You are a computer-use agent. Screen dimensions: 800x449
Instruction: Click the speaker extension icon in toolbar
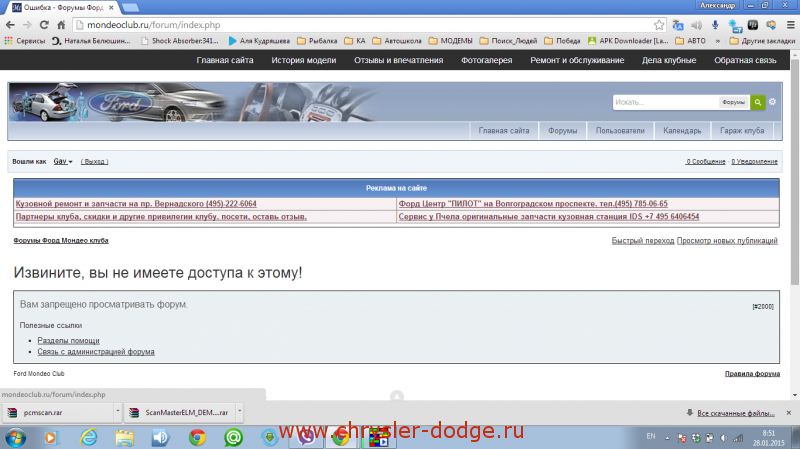click(696, 24)
